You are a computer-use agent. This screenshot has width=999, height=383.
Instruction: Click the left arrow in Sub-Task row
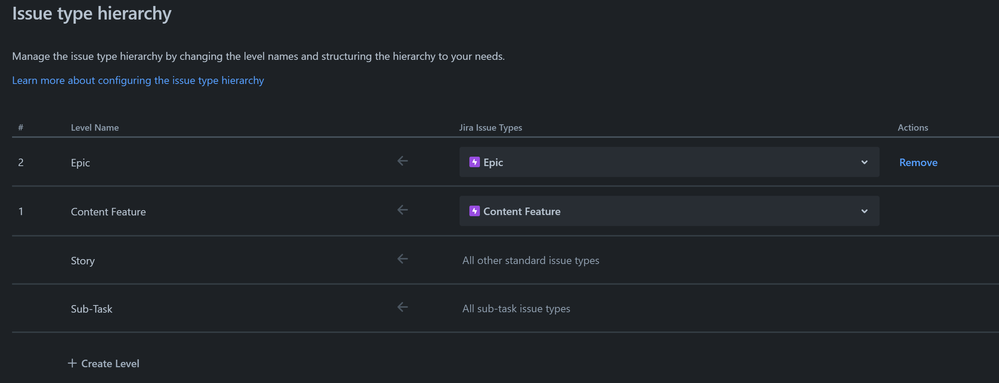(x=403, y=307)
